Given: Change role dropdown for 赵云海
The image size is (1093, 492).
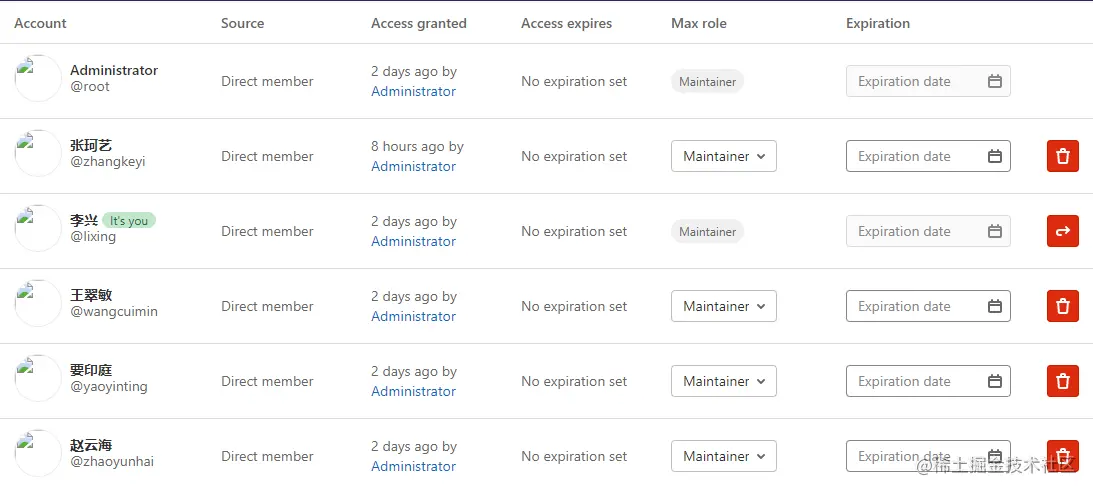Looking at the screenshot, I should pos(723,456).
